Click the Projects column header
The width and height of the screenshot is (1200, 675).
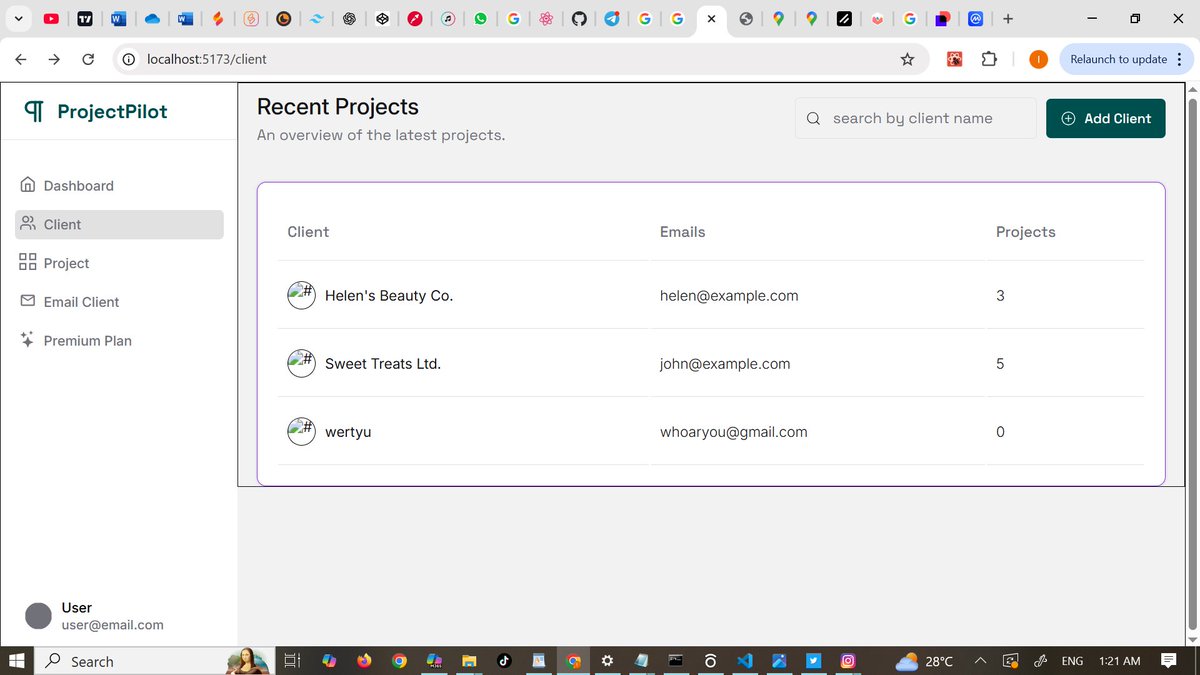1026,232
